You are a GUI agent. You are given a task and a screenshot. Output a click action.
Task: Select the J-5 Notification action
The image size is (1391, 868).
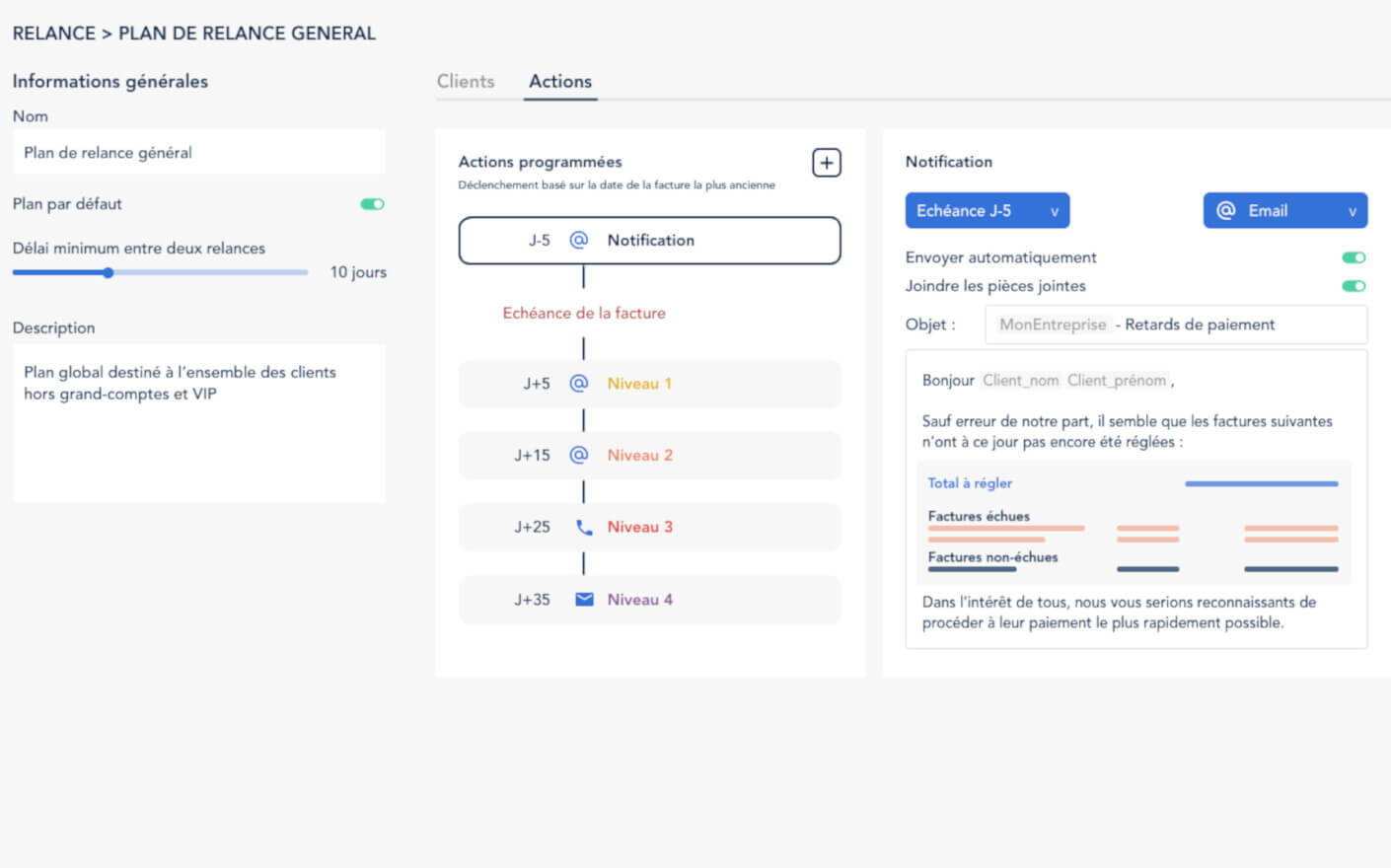click(x=650, y=241)
